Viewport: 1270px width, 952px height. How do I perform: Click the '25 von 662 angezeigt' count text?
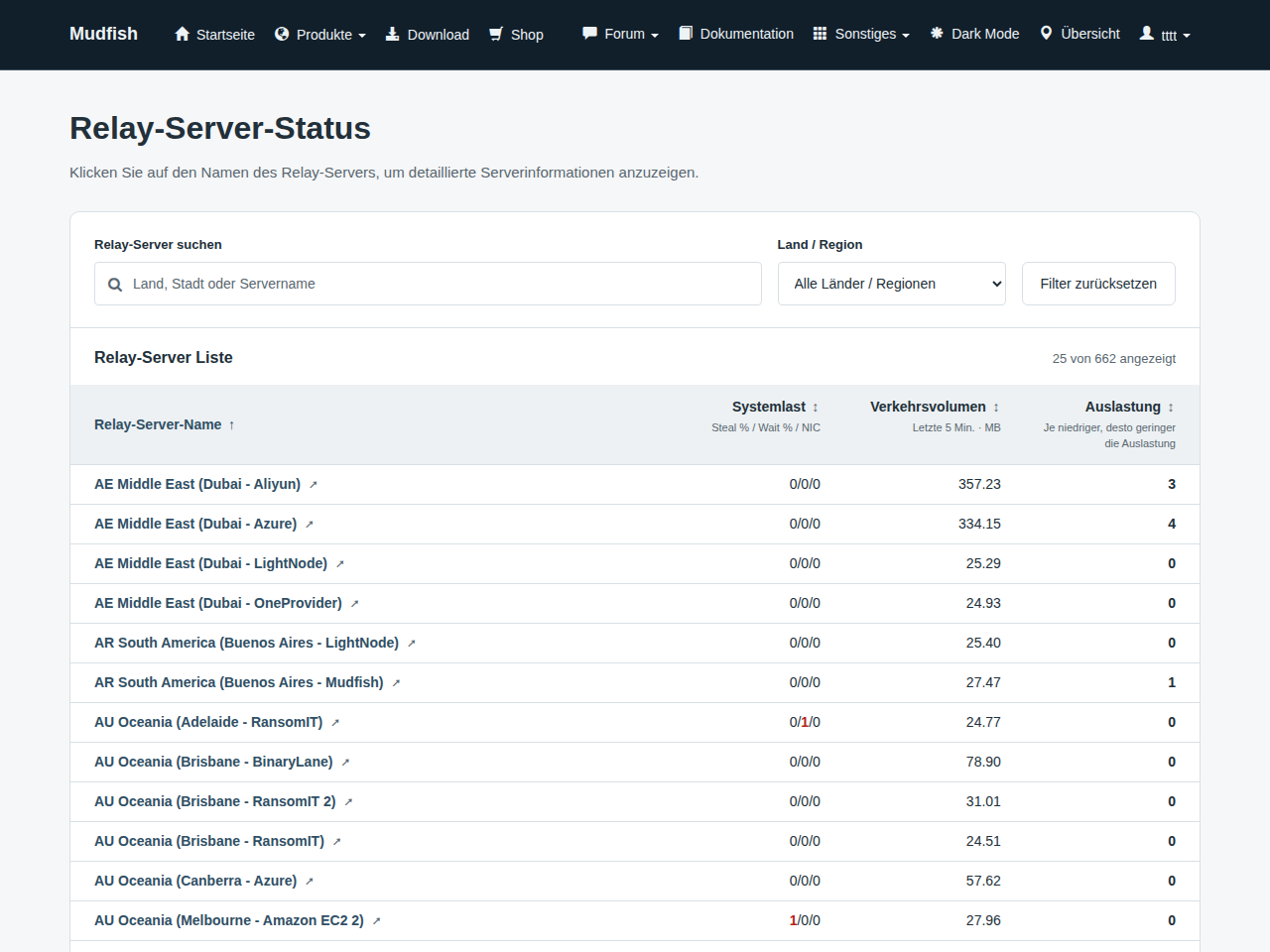click(x=1114, y=359)
